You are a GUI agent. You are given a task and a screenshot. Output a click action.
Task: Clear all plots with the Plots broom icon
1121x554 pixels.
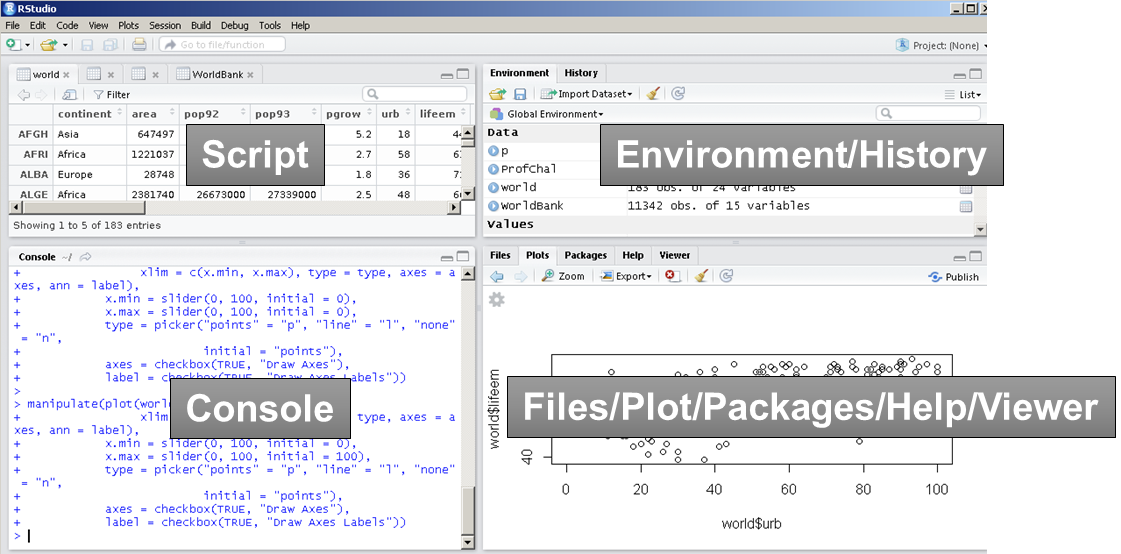(701, 276)
